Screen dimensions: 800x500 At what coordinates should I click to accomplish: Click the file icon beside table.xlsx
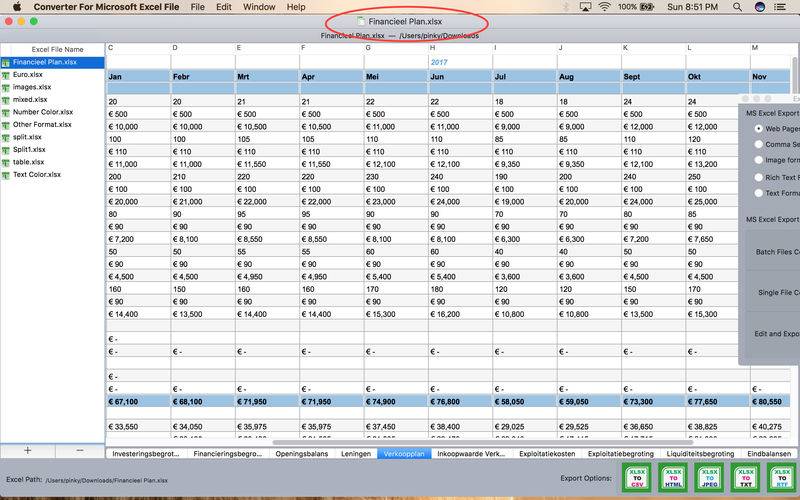6,163
